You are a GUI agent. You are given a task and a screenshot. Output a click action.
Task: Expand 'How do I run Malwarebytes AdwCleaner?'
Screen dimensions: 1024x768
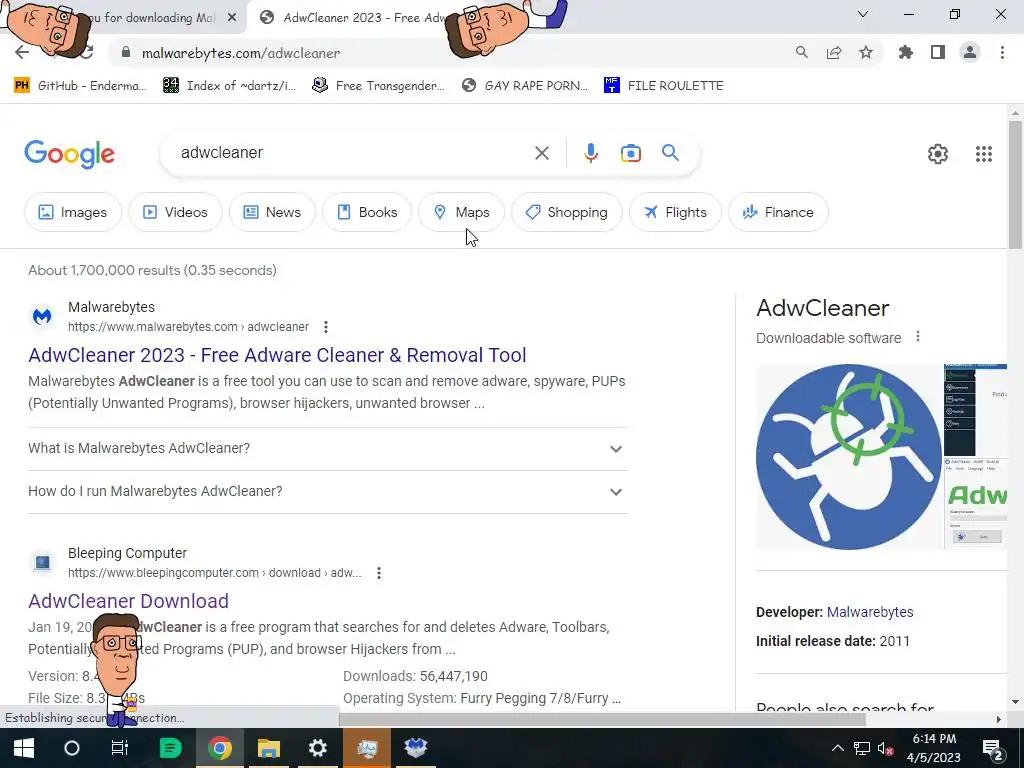328,491
